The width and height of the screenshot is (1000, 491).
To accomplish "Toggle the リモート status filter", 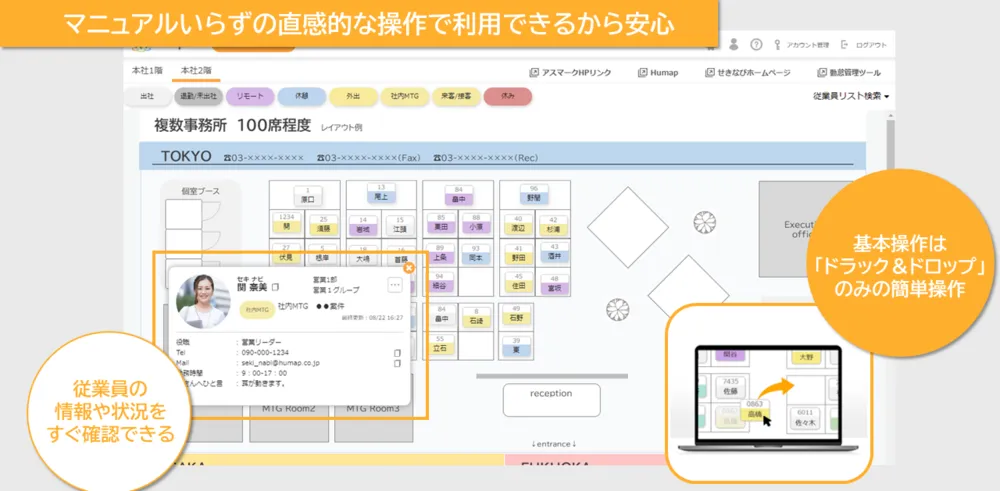I will [x=250, y=96].
